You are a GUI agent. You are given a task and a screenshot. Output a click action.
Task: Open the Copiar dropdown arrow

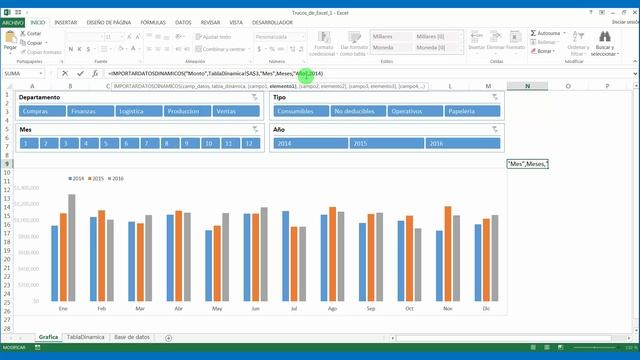pyautogui.click(x=46, y=43)
